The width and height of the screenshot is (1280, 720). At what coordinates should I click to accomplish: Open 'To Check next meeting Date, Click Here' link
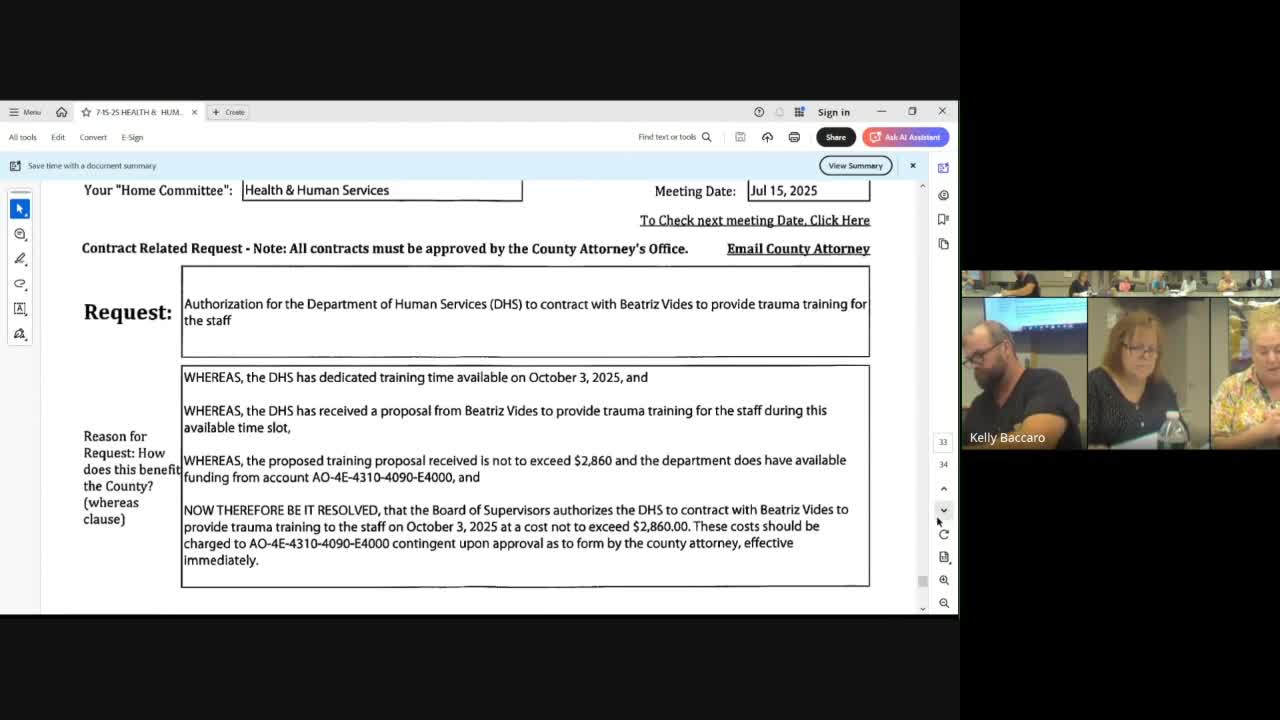click(755, 220)
